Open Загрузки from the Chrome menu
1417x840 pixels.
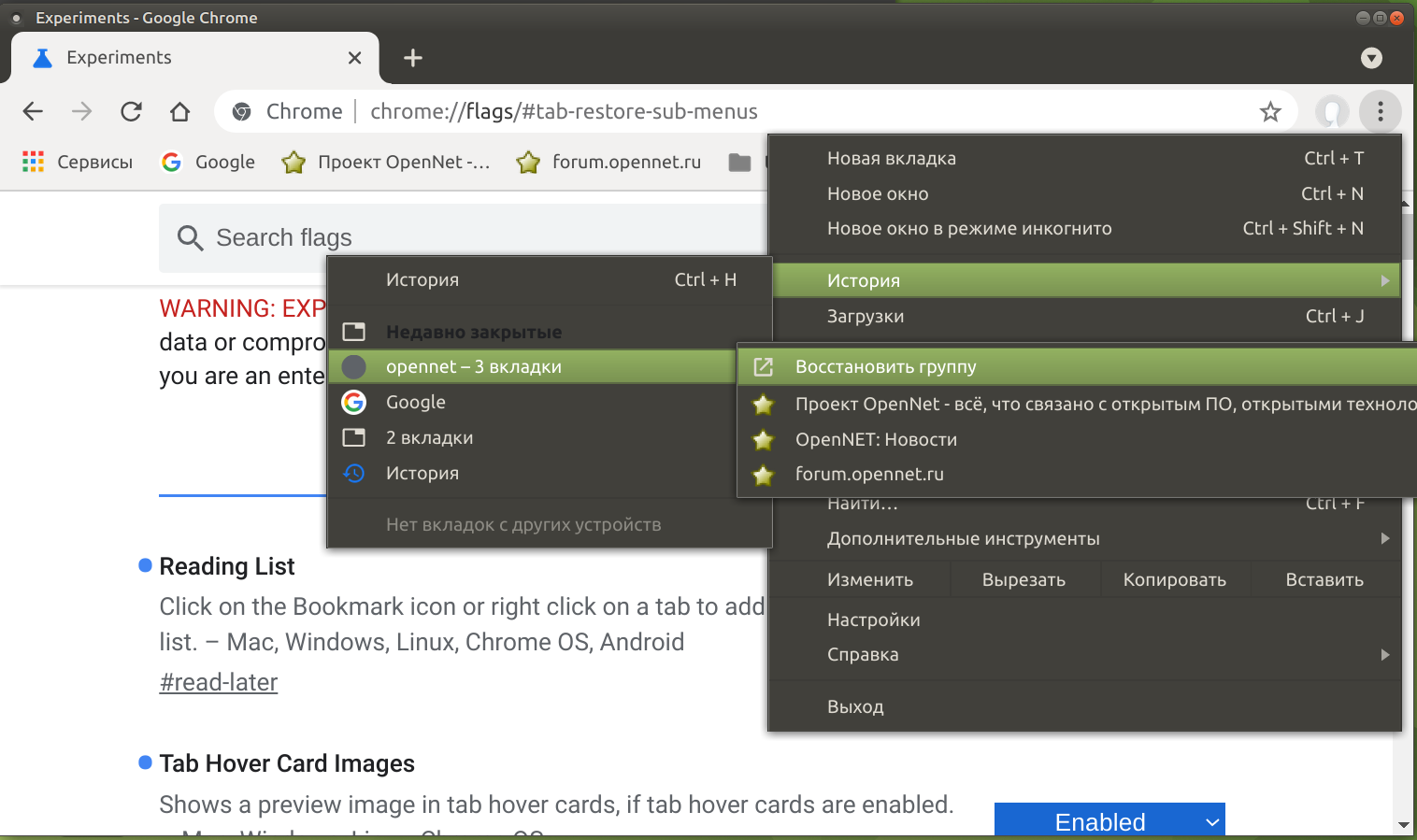coord(866,317)
